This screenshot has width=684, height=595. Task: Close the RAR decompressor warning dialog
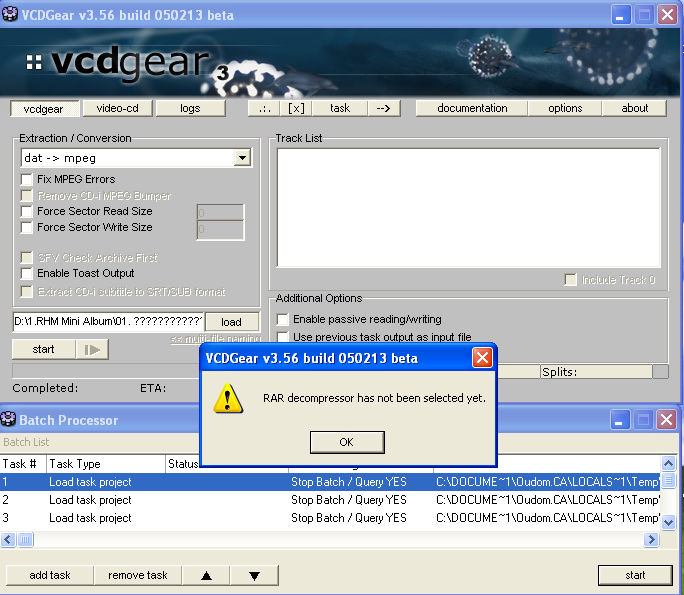pyautogui.click(x=482, y=358)
